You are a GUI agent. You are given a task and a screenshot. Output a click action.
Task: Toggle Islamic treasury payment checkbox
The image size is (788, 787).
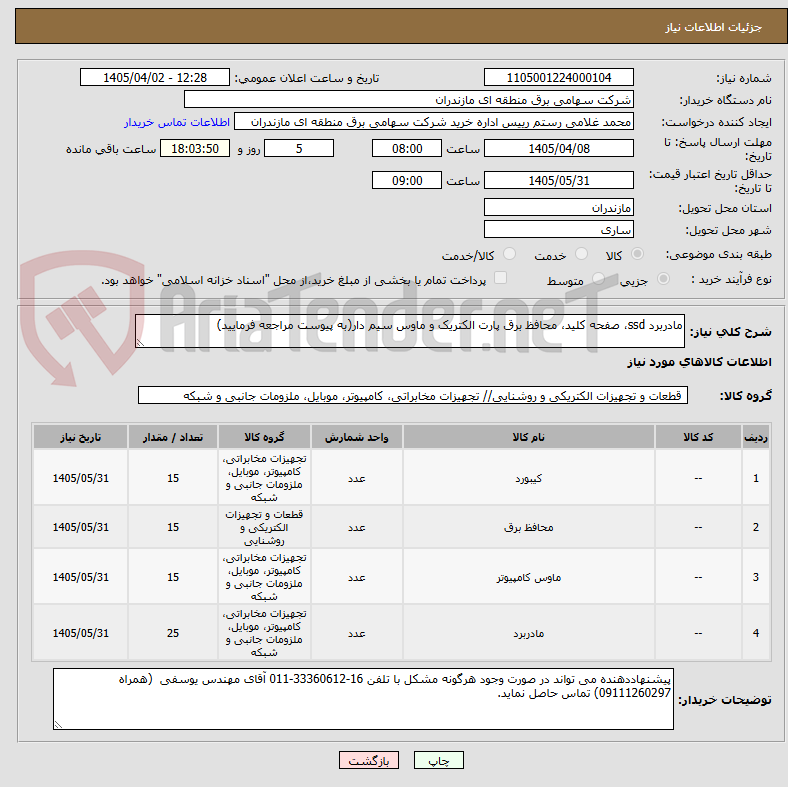point(500,278)
